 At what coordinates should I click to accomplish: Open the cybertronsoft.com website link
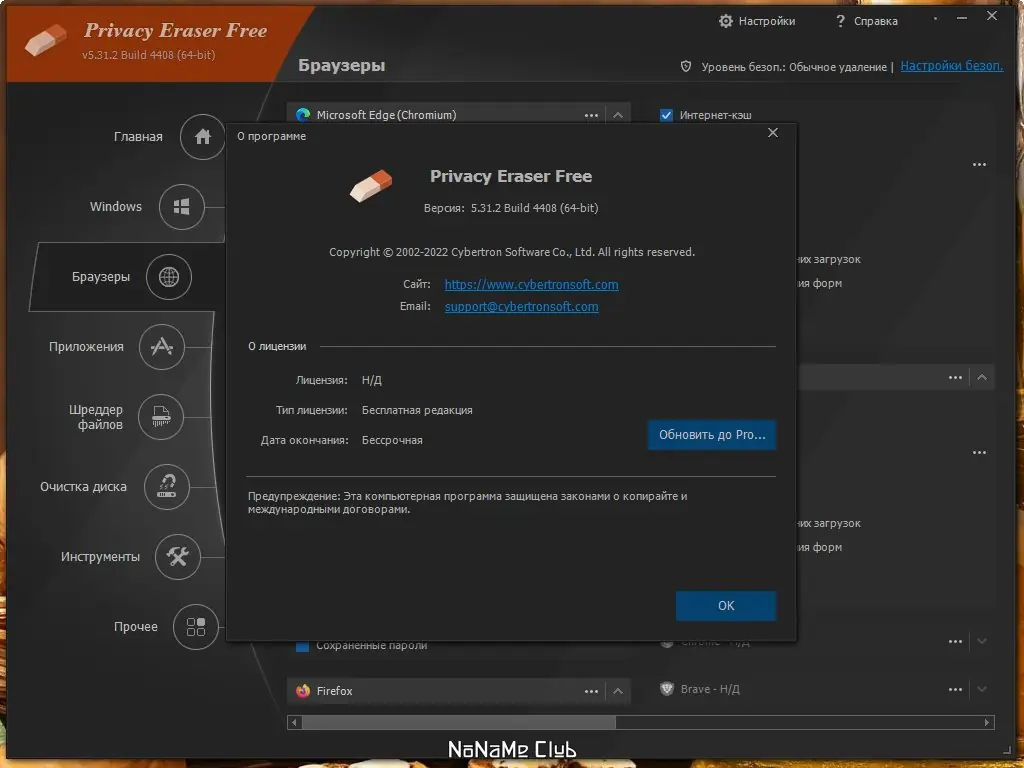[x=532, y=285]
